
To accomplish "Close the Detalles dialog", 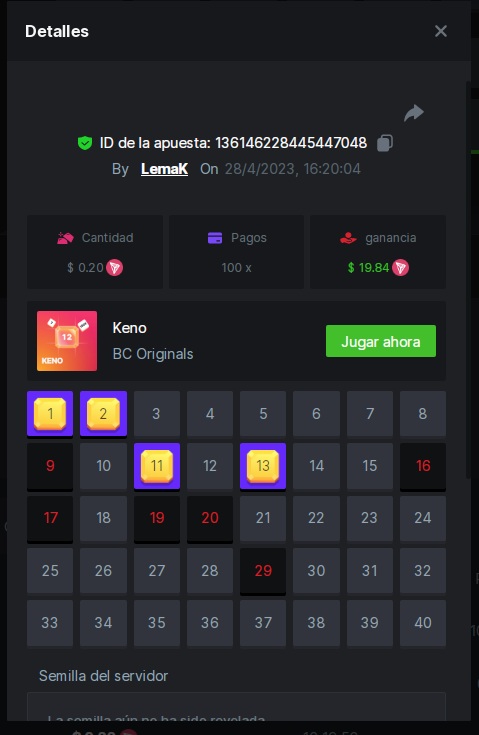I will point(441,31).
